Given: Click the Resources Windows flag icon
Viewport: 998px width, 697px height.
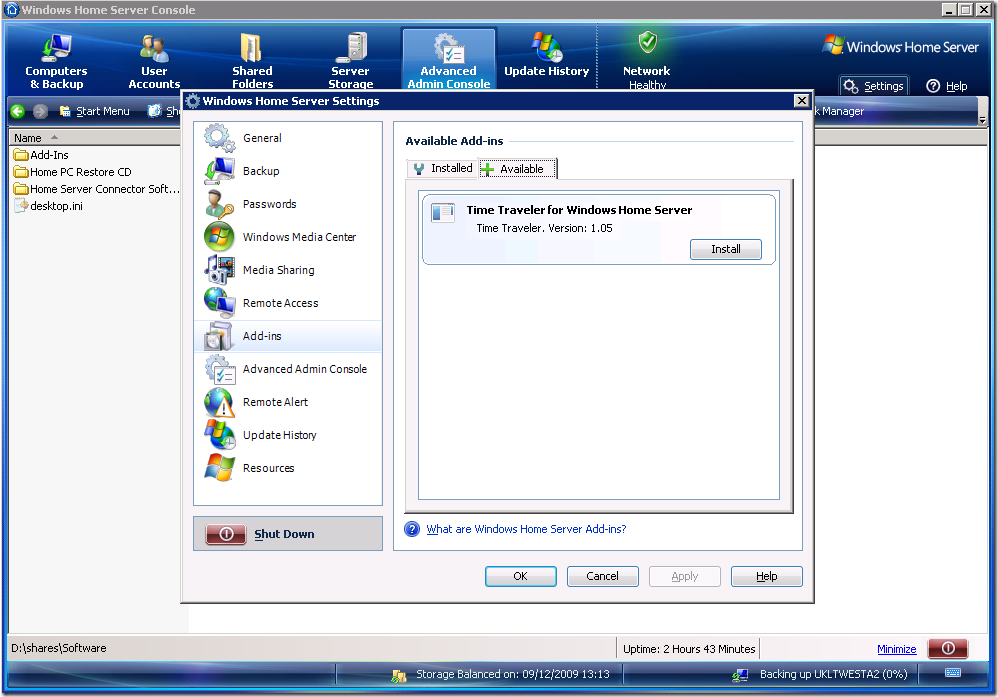Looking at the screenshot, I should point(220,468).
